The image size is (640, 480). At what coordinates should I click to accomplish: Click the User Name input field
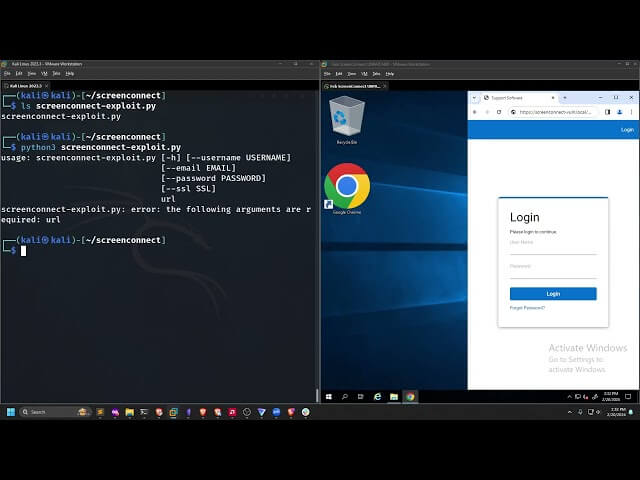[x=553, y=250]
